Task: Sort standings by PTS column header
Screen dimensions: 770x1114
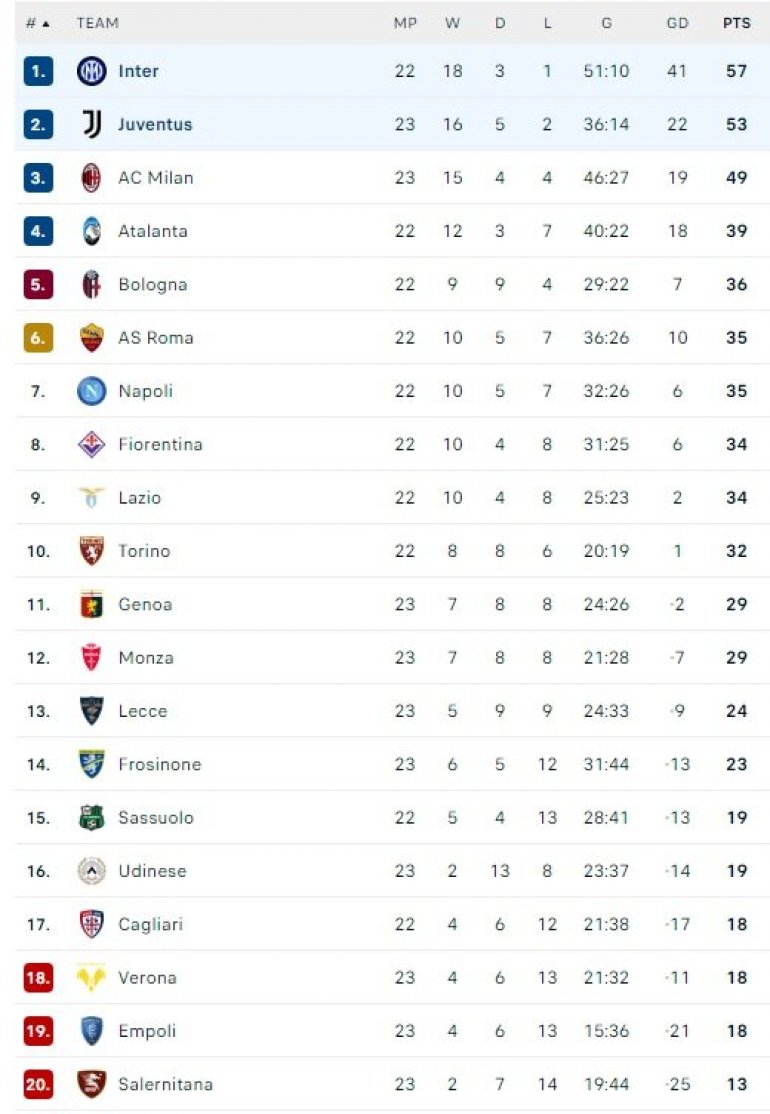Action: tap(737, 23)
